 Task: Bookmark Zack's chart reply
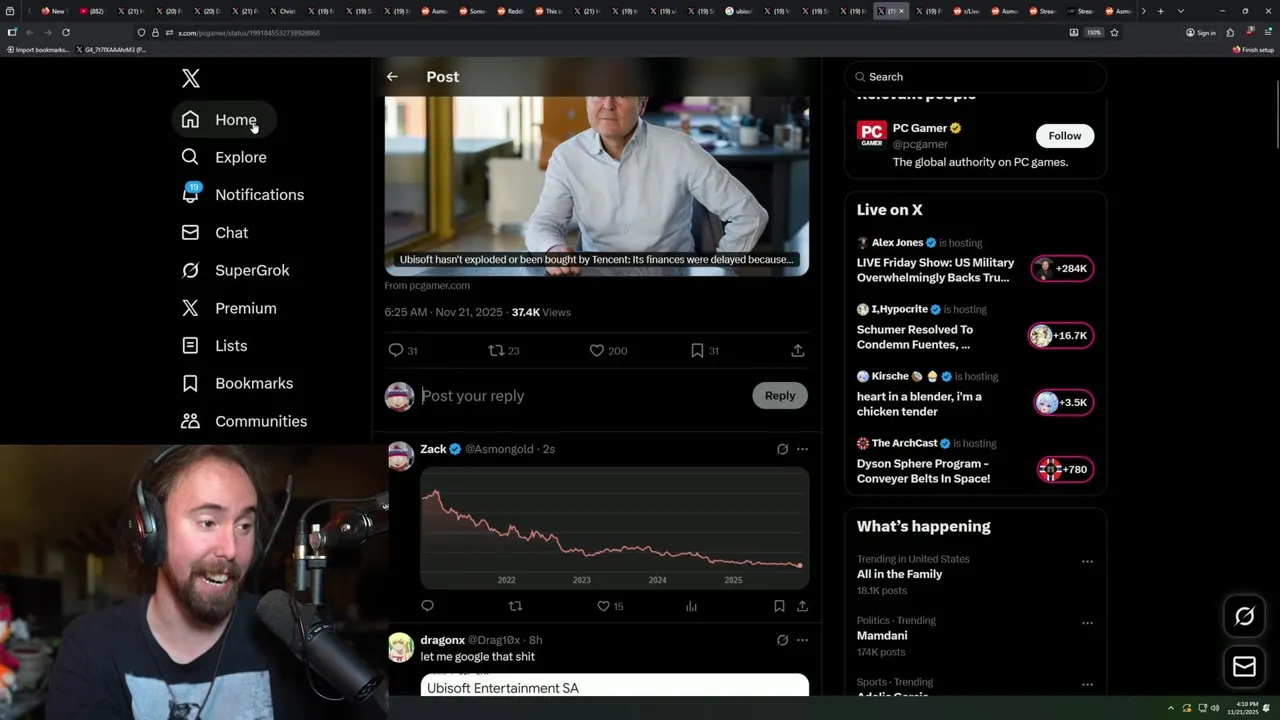[779, 606]
